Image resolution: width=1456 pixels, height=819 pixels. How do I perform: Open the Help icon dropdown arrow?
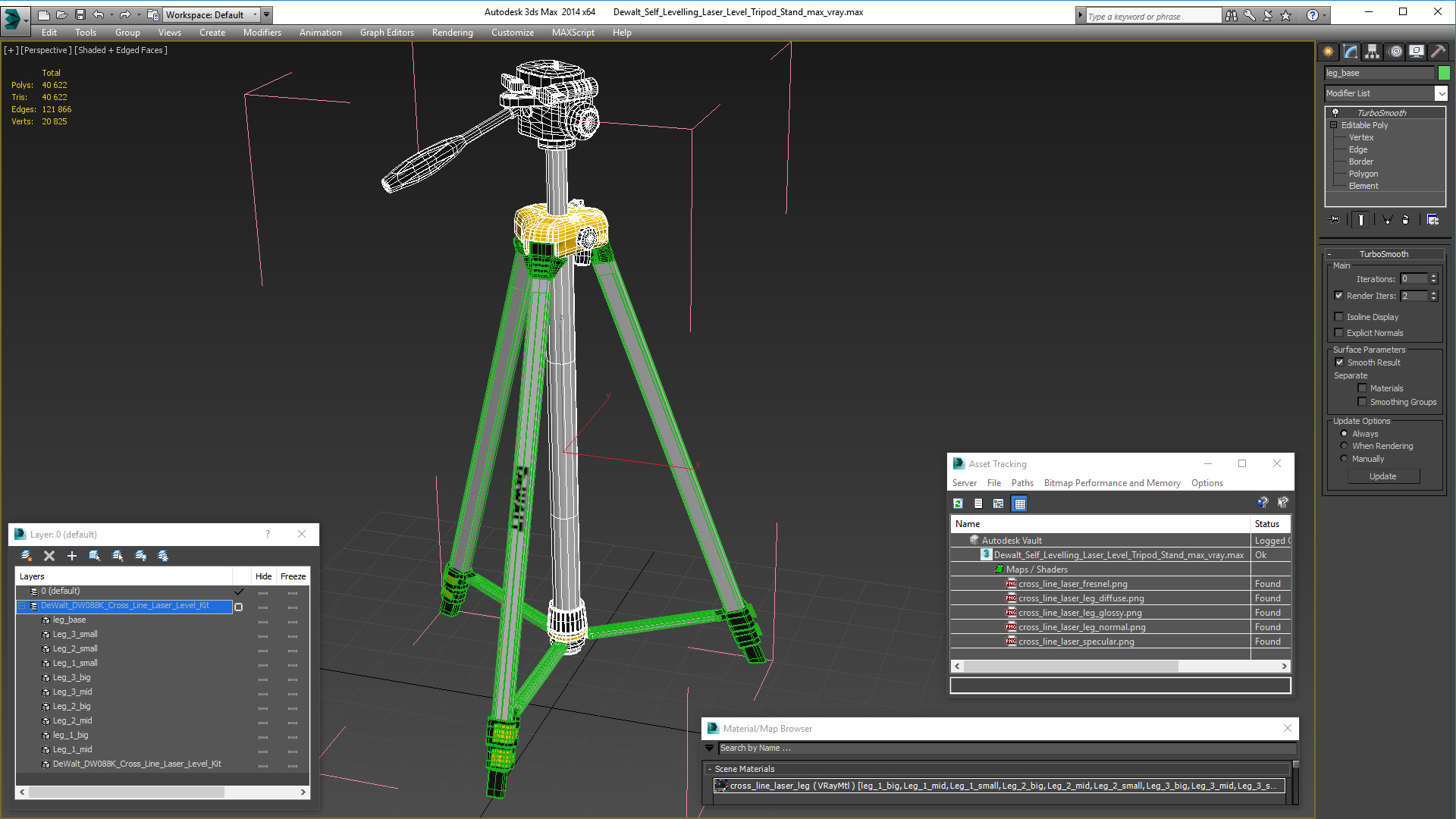pos(1324,15)
